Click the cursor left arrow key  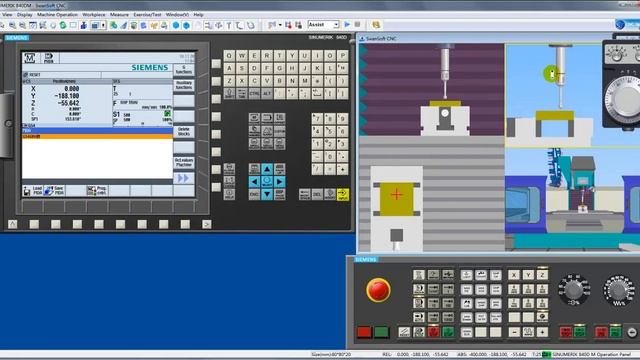coord(254,181)
